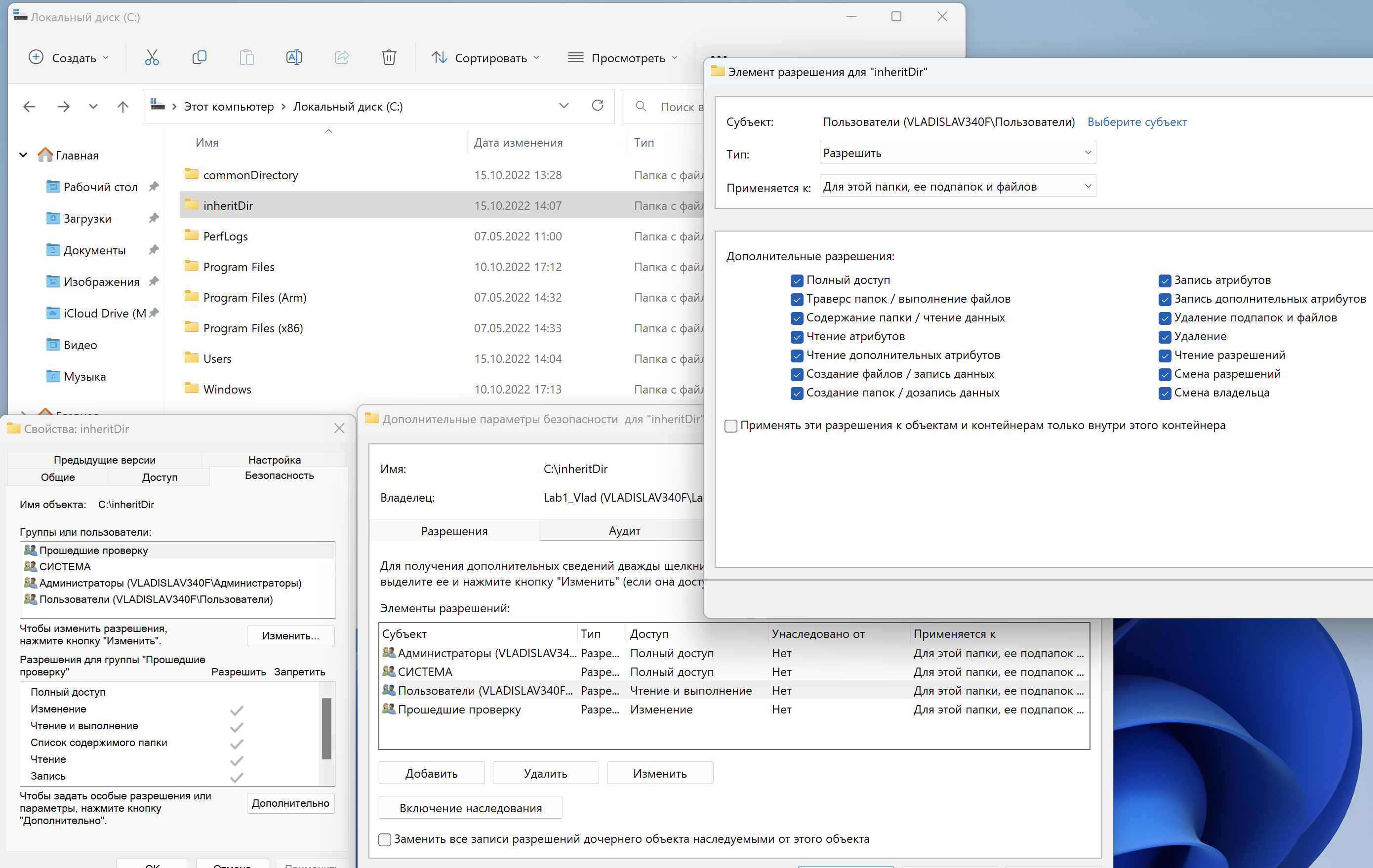This screenshot has width=1373, height=868.
Task: Click the Select principal (Выберите субъект) link
Action: coord(1136,122)
